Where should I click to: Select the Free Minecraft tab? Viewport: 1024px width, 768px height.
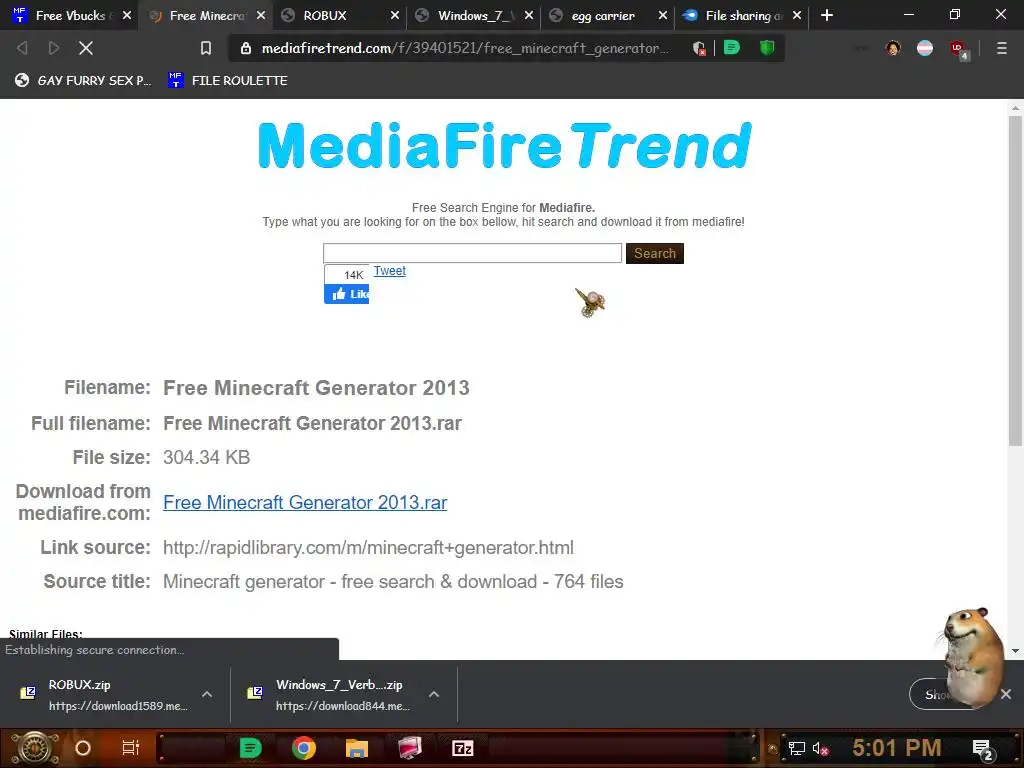[x=206, y=16]
